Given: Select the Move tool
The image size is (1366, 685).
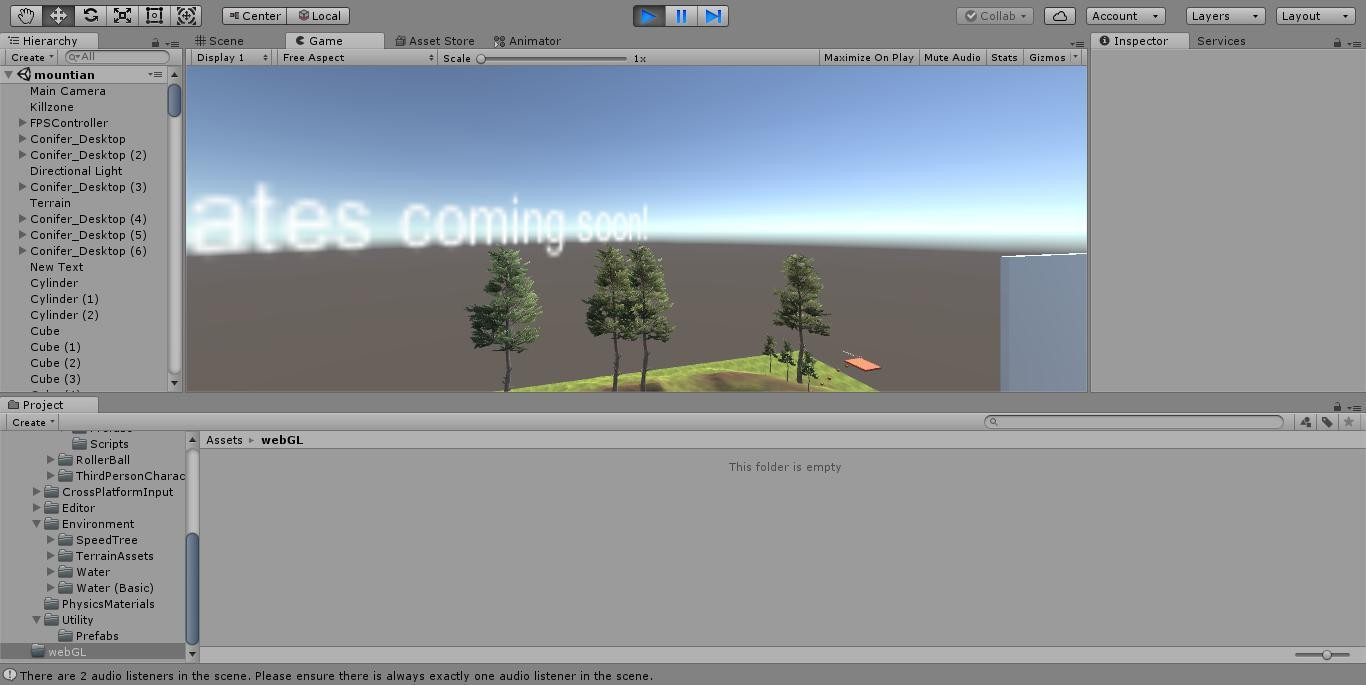Looking at the screenshot, I should [x=58, y=16].
